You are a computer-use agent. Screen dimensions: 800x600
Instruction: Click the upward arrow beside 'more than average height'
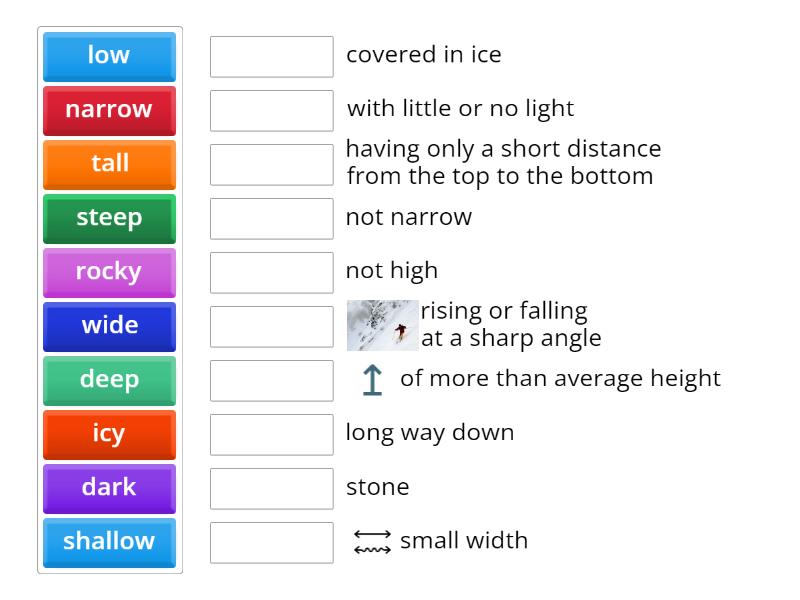point(371,379)
